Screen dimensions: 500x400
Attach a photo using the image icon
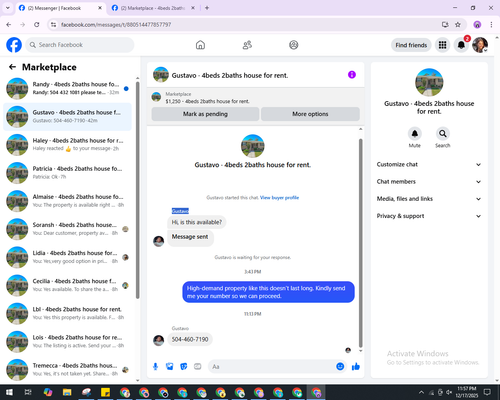[170, 367]
